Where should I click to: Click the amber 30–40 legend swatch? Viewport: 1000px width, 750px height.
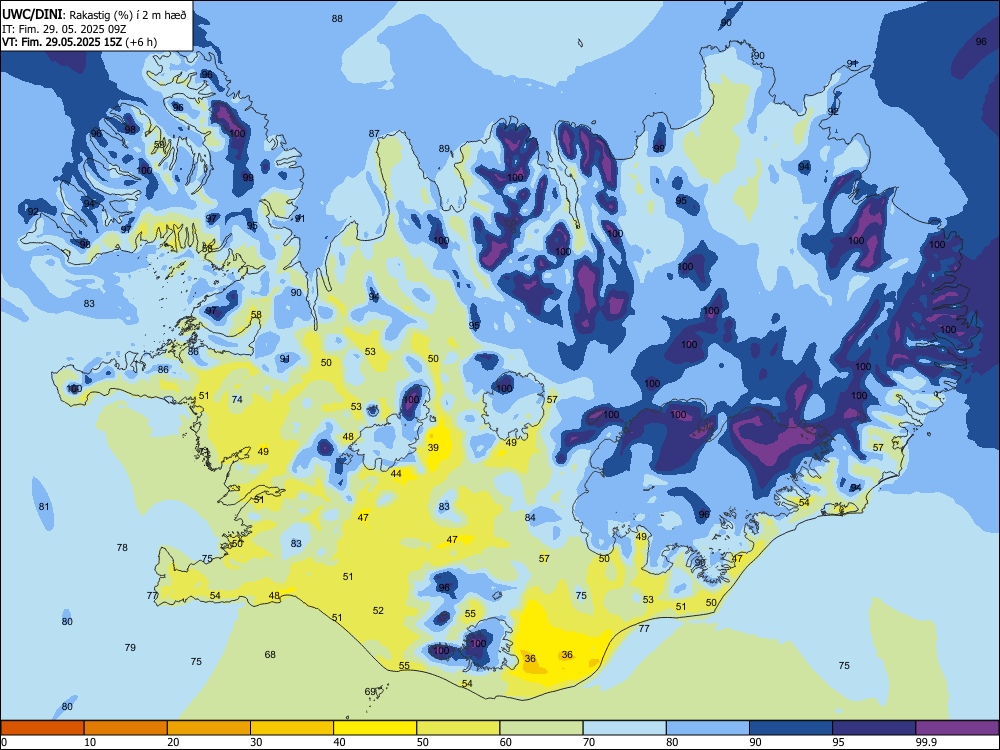pos(292,728)
